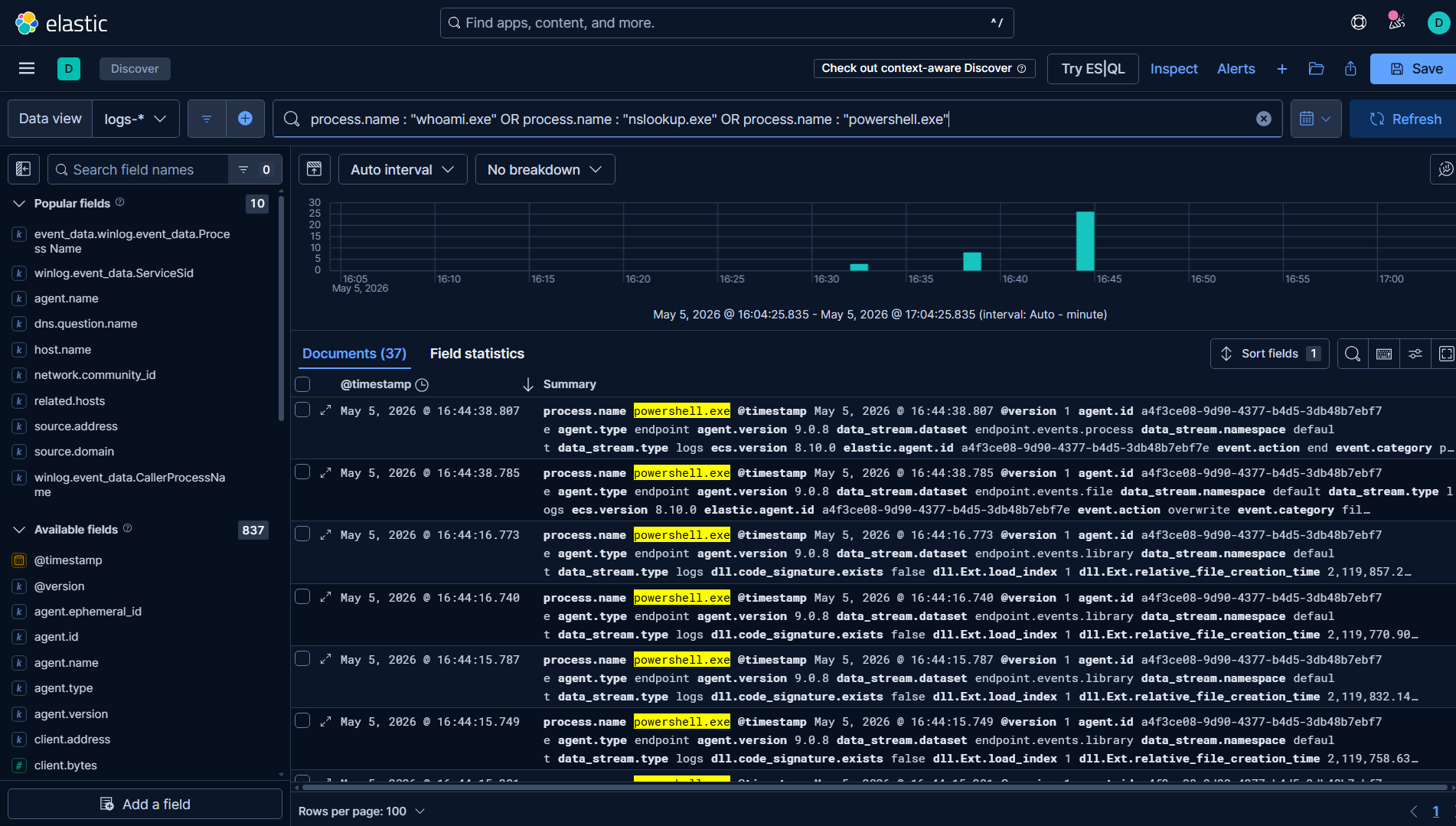The width and height of the screenshot is (1456, 826).
Task: Click the histogram bar near 16:38
Action: point(972,261)
